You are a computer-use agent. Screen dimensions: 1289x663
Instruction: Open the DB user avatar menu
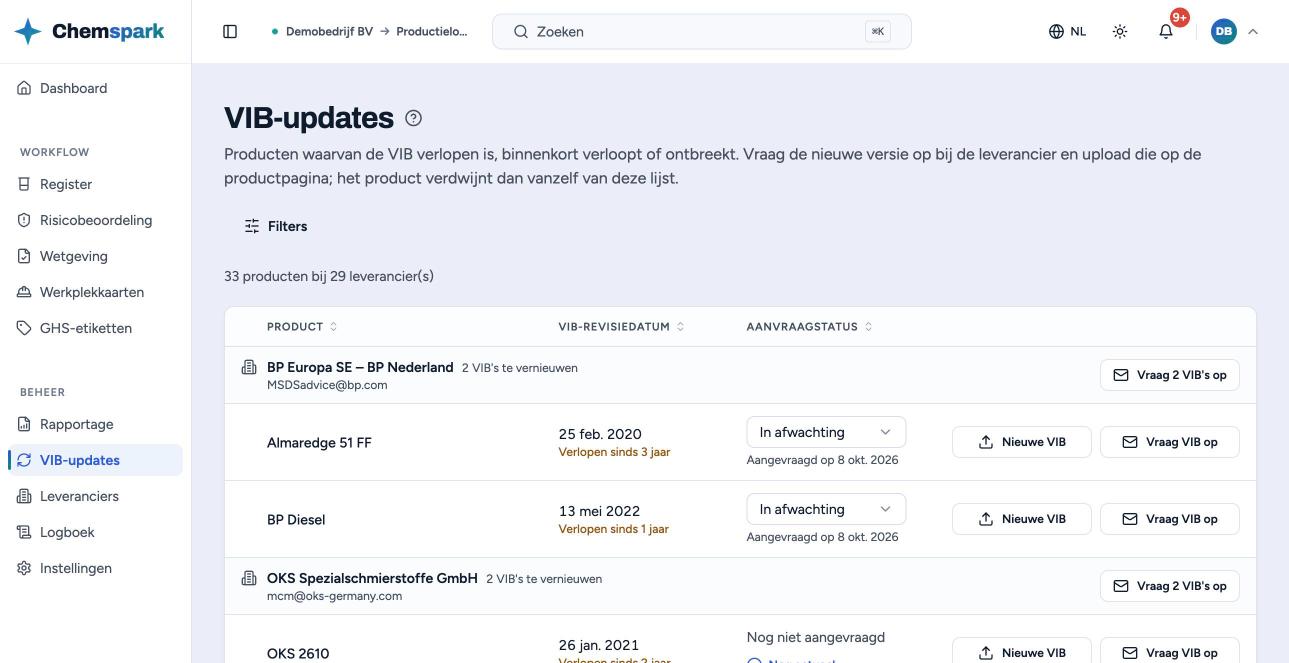coord(1223,31)
